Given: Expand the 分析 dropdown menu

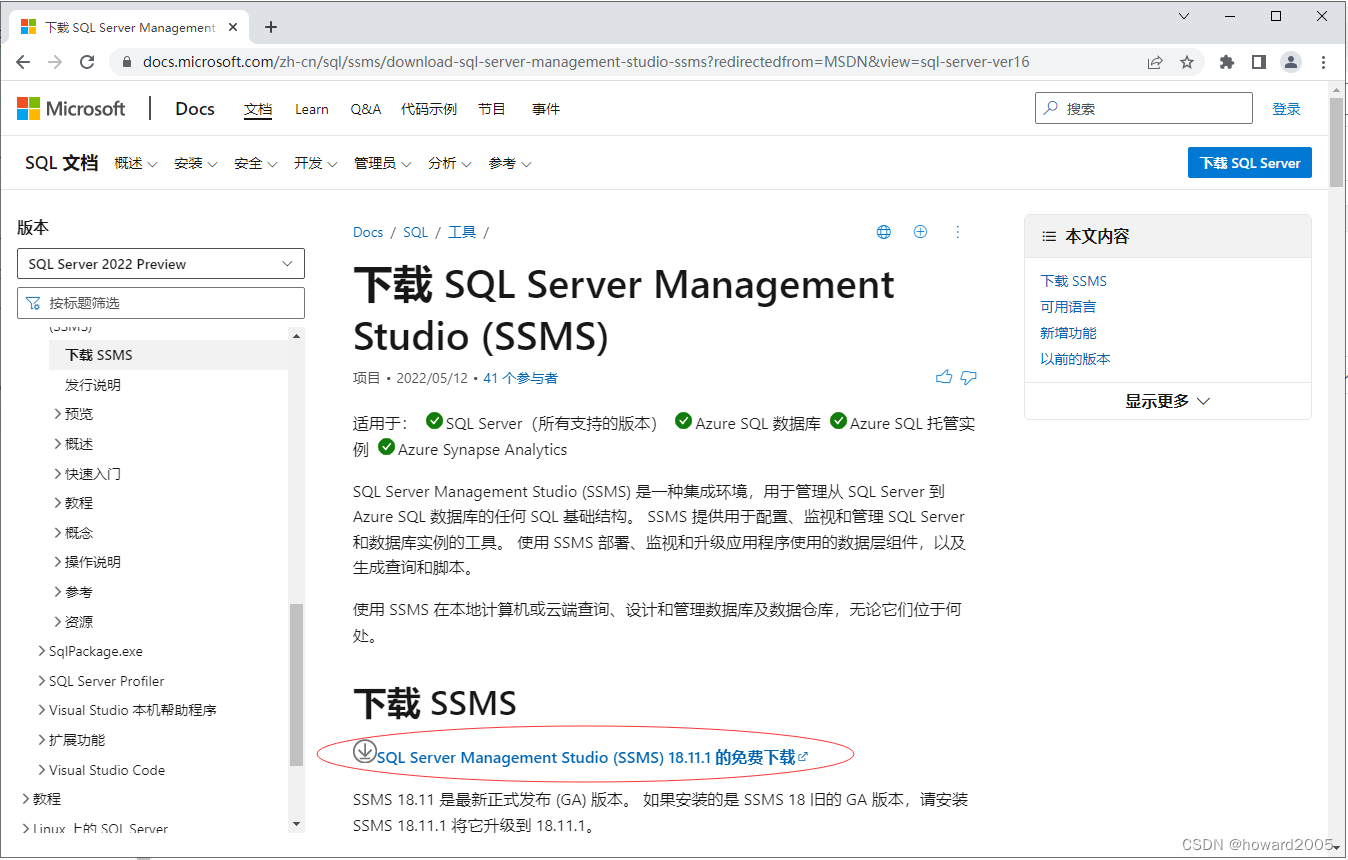Looking at the screenshot, I should (450, 163).
